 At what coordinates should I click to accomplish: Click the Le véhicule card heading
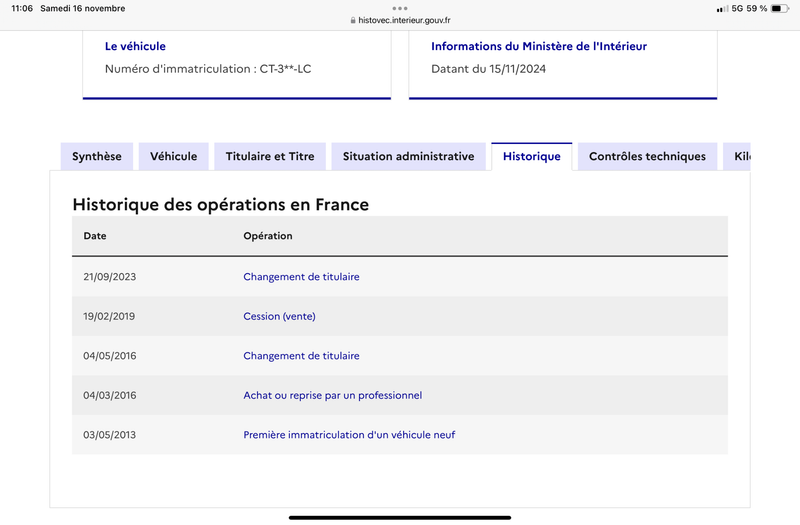pos(135,46)
